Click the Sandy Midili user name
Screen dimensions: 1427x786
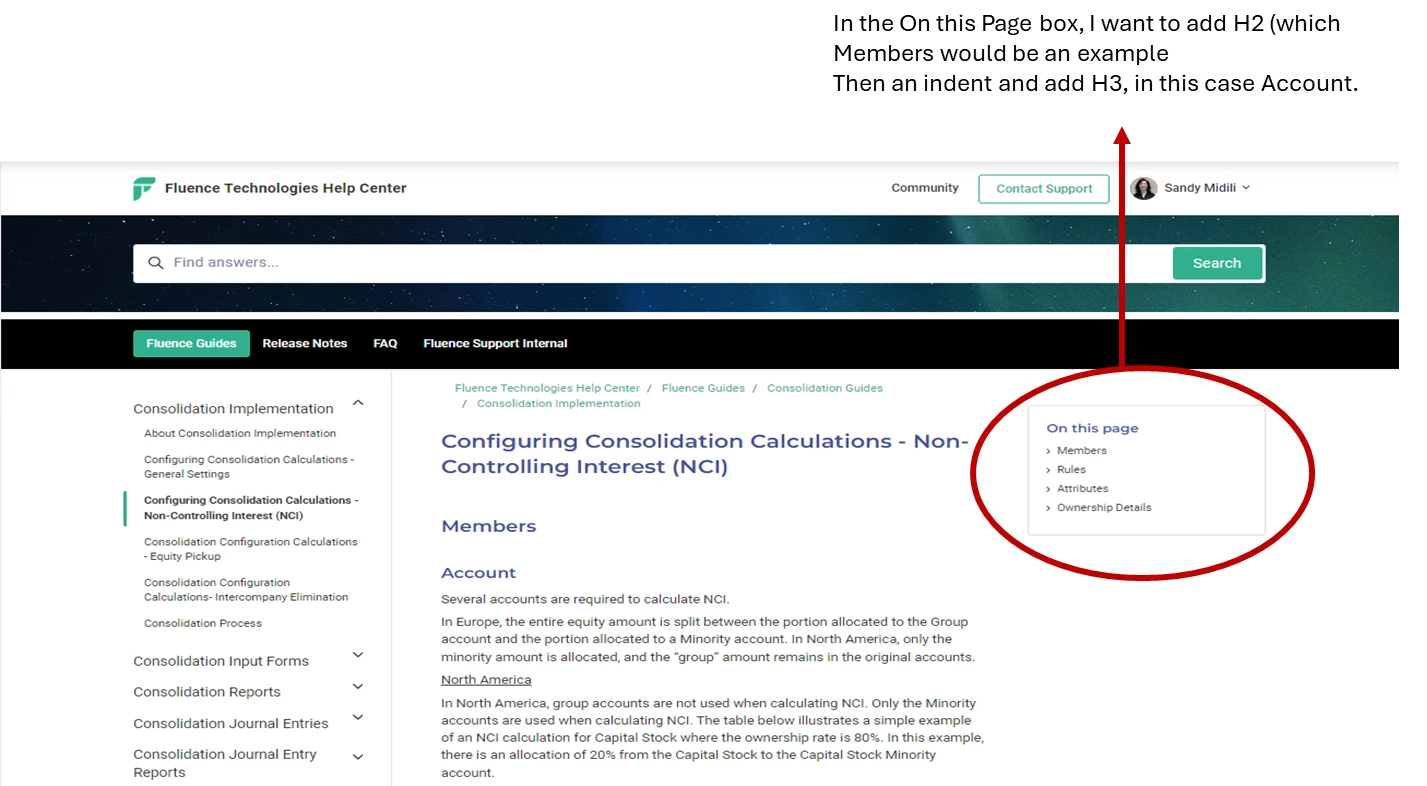(x=1200, y=188)
